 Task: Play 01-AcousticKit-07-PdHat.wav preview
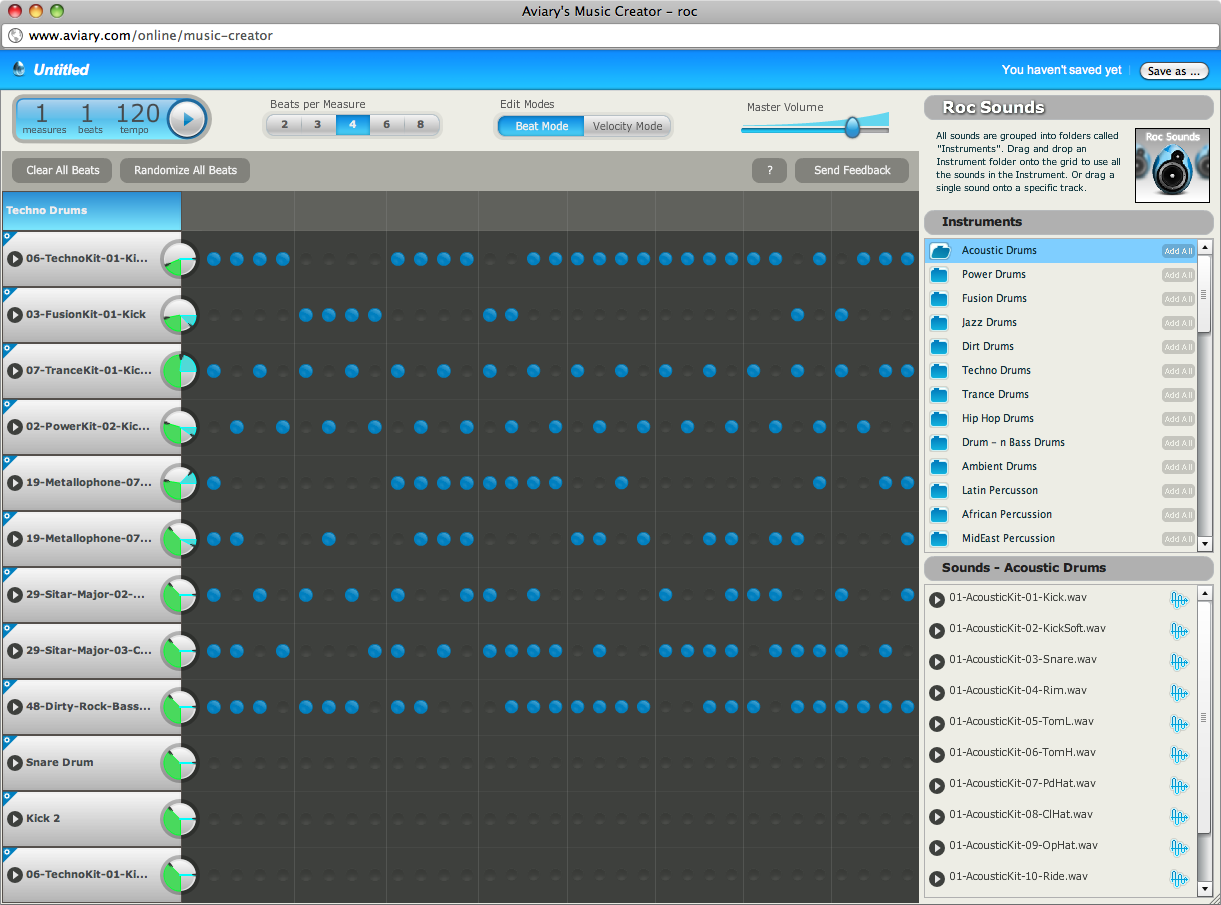pyautogui.click(x=937, y=786)
